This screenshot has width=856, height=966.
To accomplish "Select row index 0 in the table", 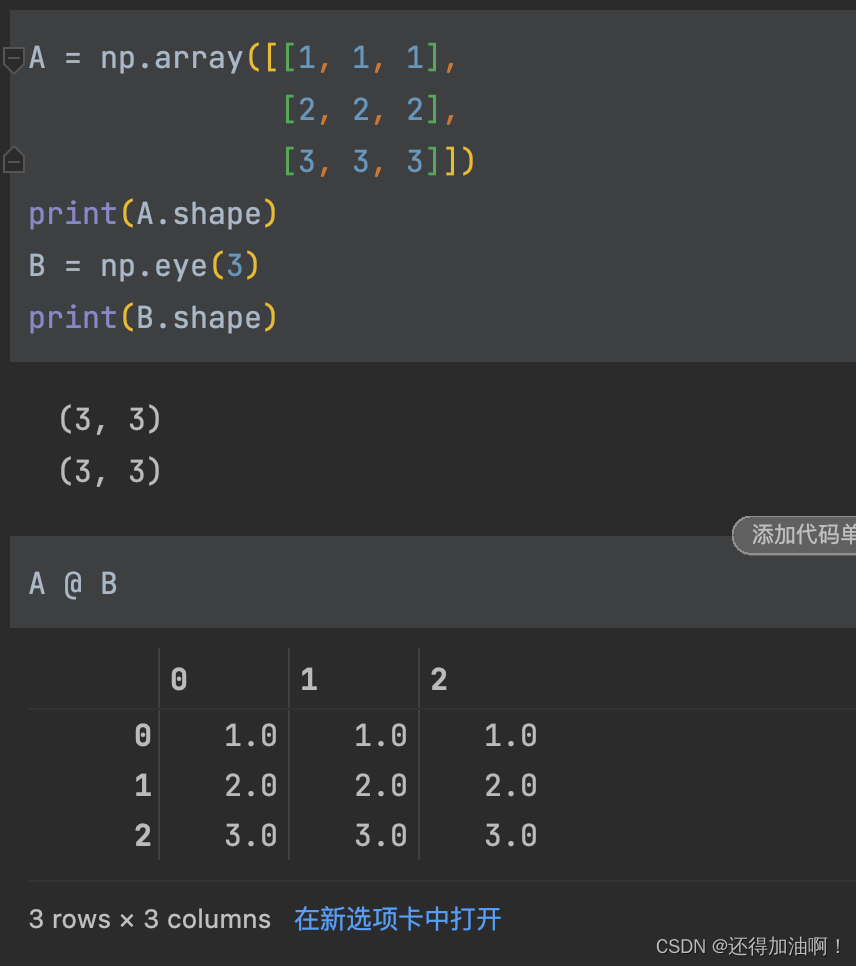I will (x=143, y=735).
